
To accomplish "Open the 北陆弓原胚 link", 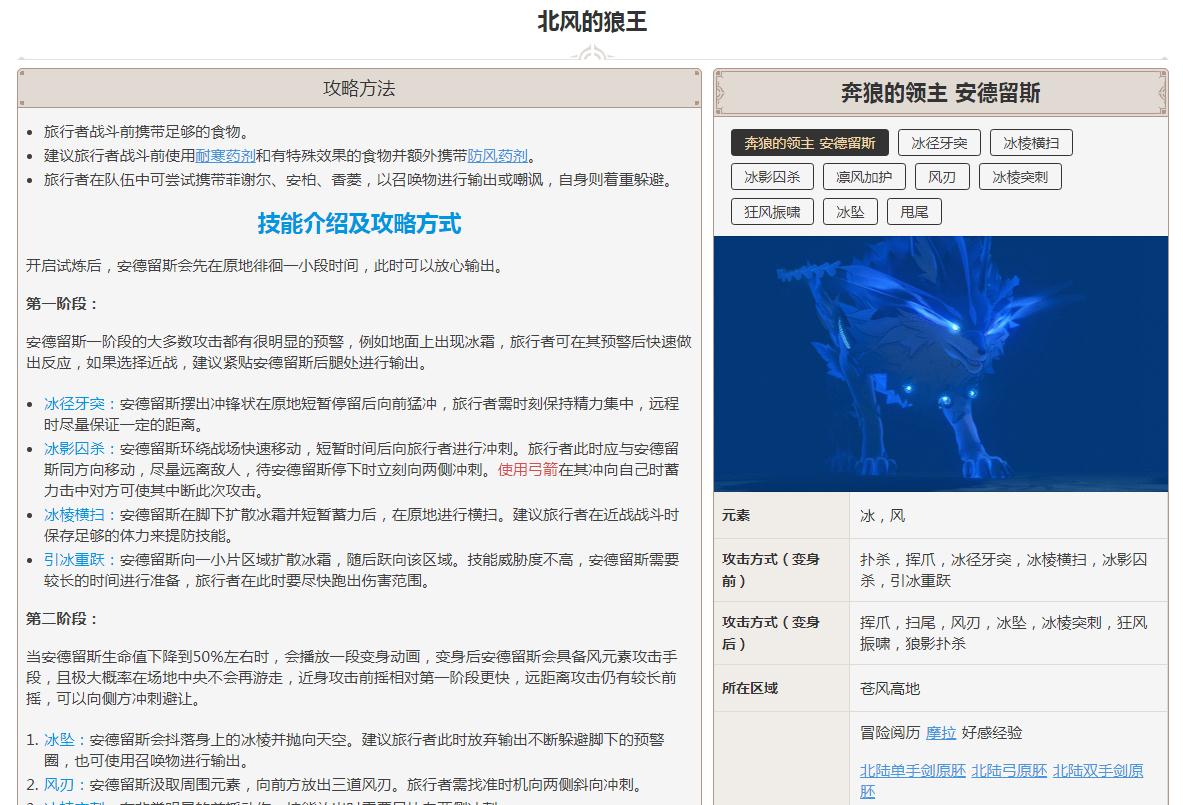I will point(1009,770).
